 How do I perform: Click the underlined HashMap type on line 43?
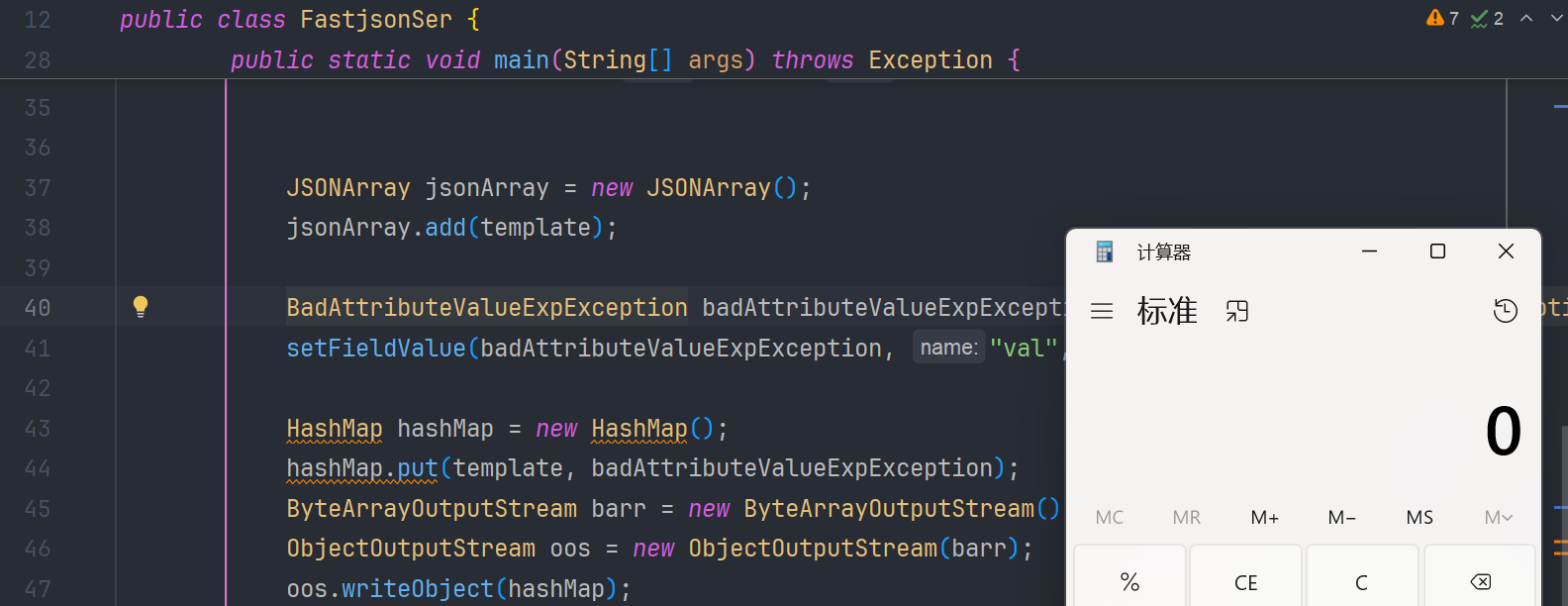pos(334,429)
